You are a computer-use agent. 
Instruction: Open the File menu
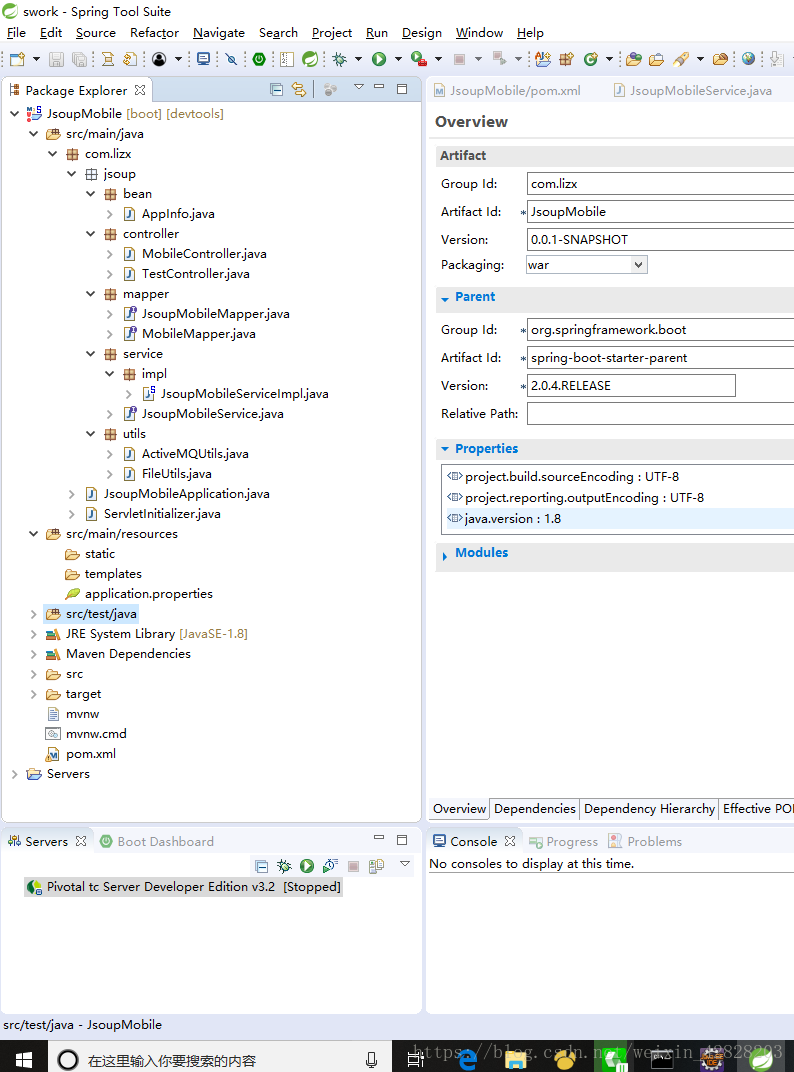coord(16,33)
